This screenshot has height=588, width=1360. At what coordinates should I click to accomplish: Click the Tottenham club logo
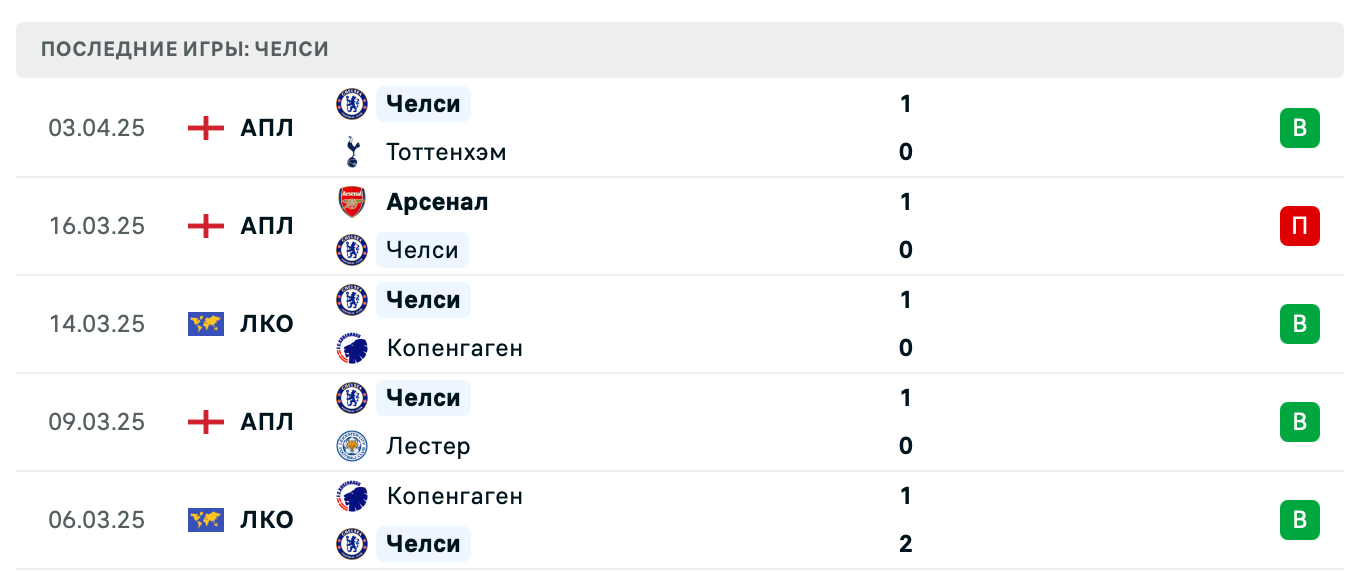click(x=352, y=152)
